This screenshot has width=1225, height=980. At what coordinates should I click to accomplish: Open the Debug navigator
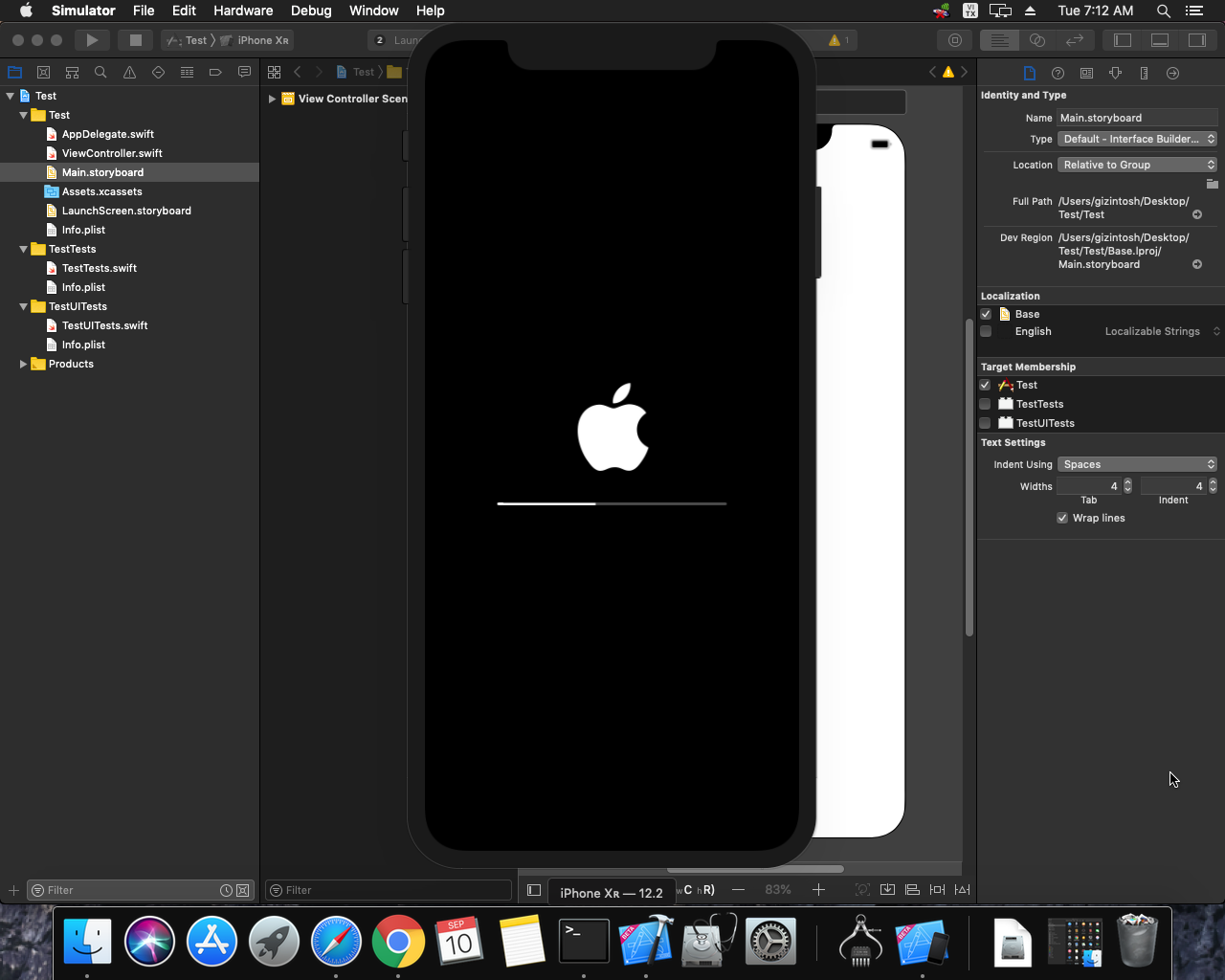pyautogui.click(x=187, y=73)
